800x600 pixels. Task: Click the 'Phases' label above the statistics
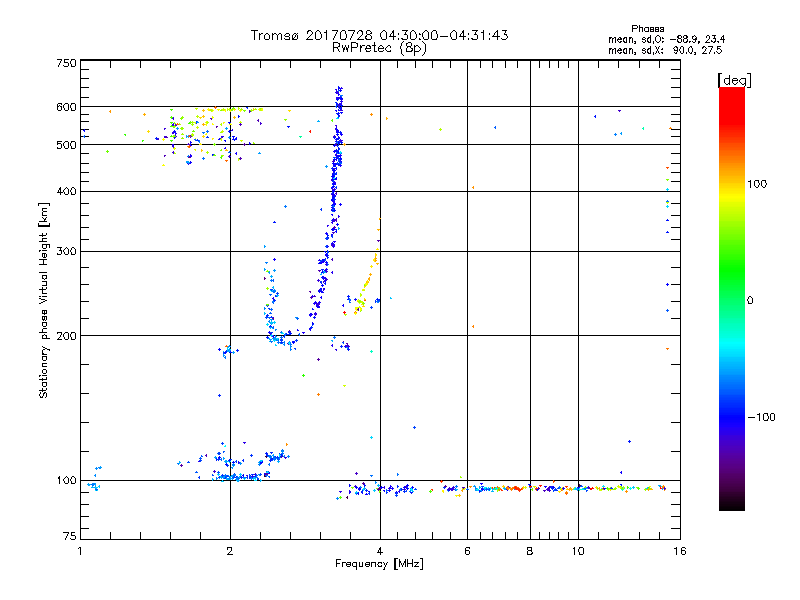pos(647,29)
